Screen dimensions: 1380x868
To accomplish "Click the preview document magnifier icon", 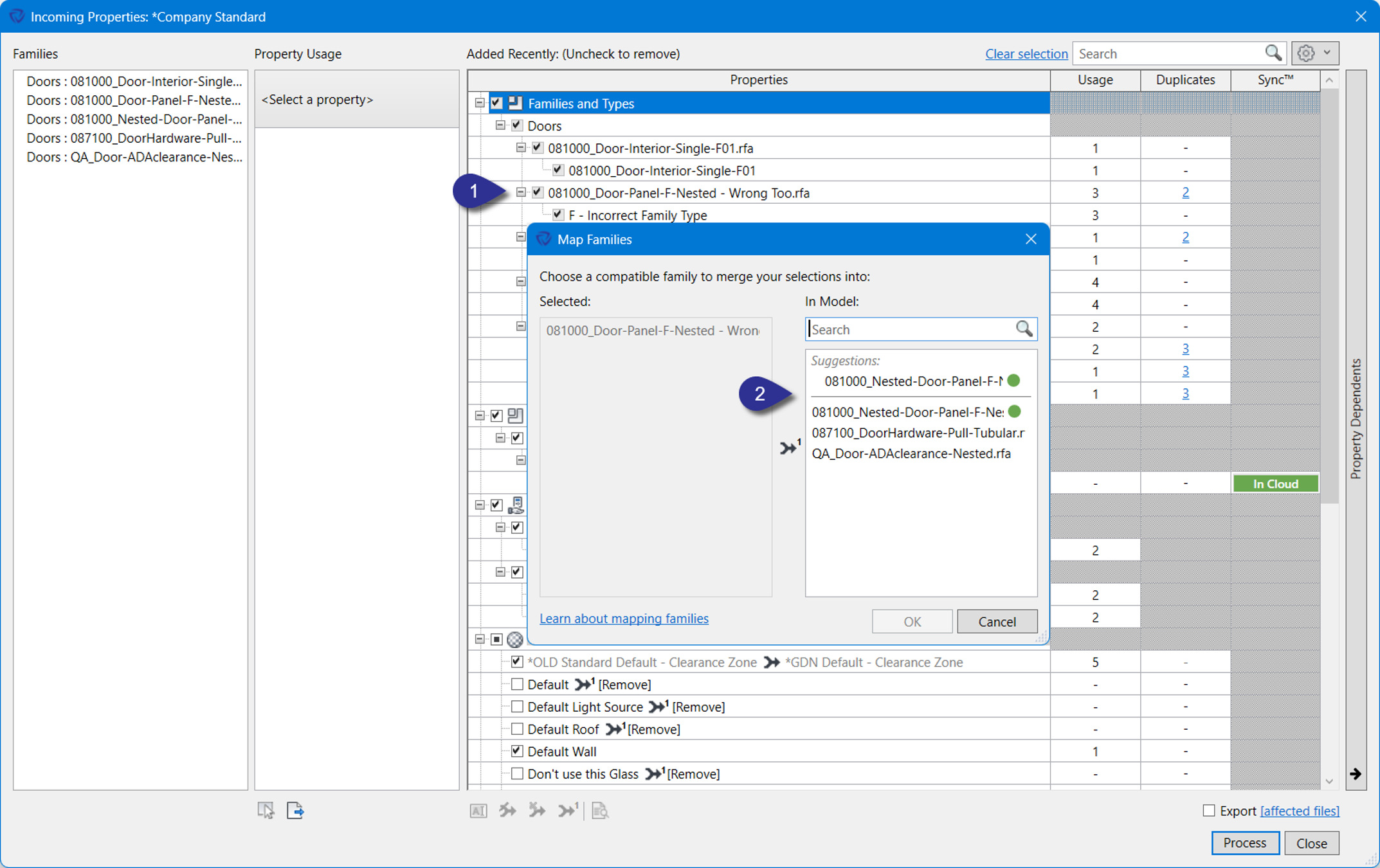I will click(x=600, y=810).
